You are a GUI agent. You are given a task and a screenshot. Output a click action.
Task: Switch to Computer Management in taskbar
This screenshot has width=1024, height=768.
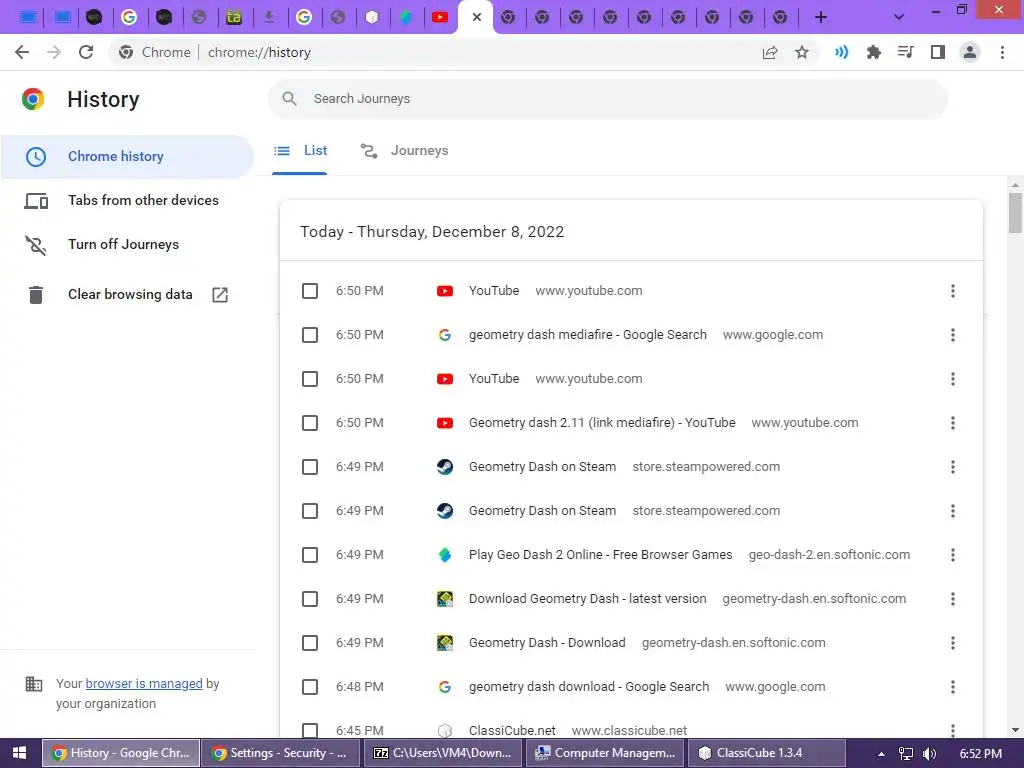tap(604, 753)
